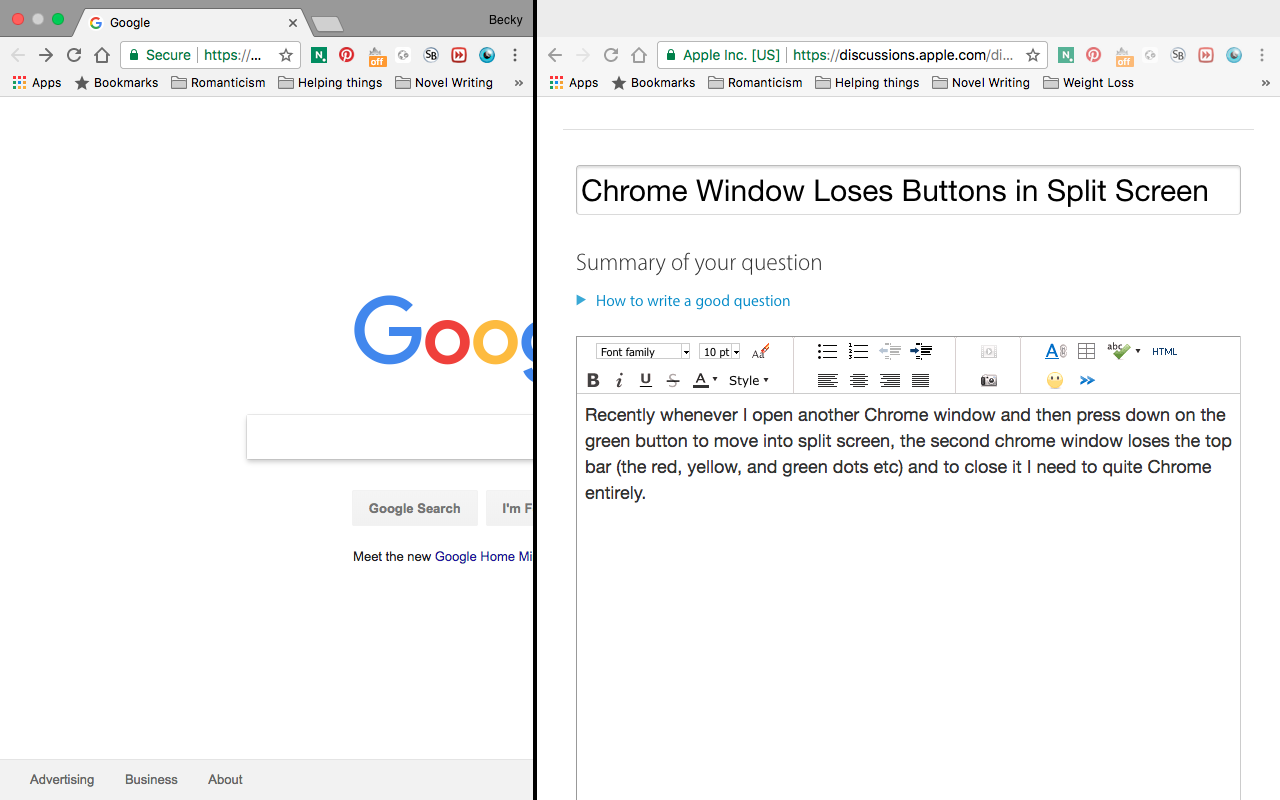Viewport: 1280px width, 800px height.
Task: Expand editor toolbar with the double arrow
Action: (1087, 380)
